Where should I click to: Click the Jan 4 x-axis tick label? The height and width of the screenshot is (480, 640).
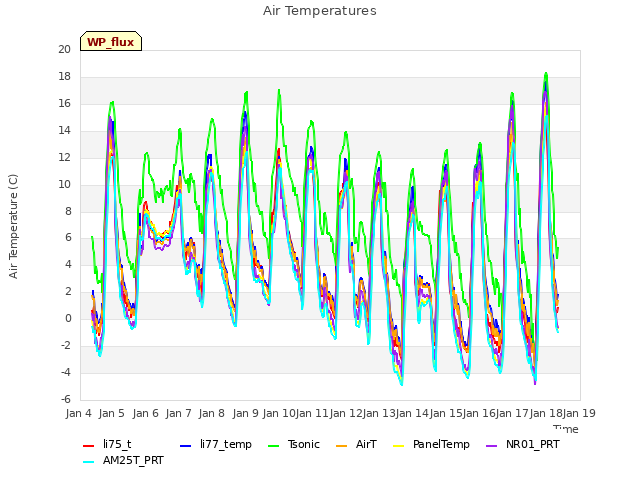78,413
